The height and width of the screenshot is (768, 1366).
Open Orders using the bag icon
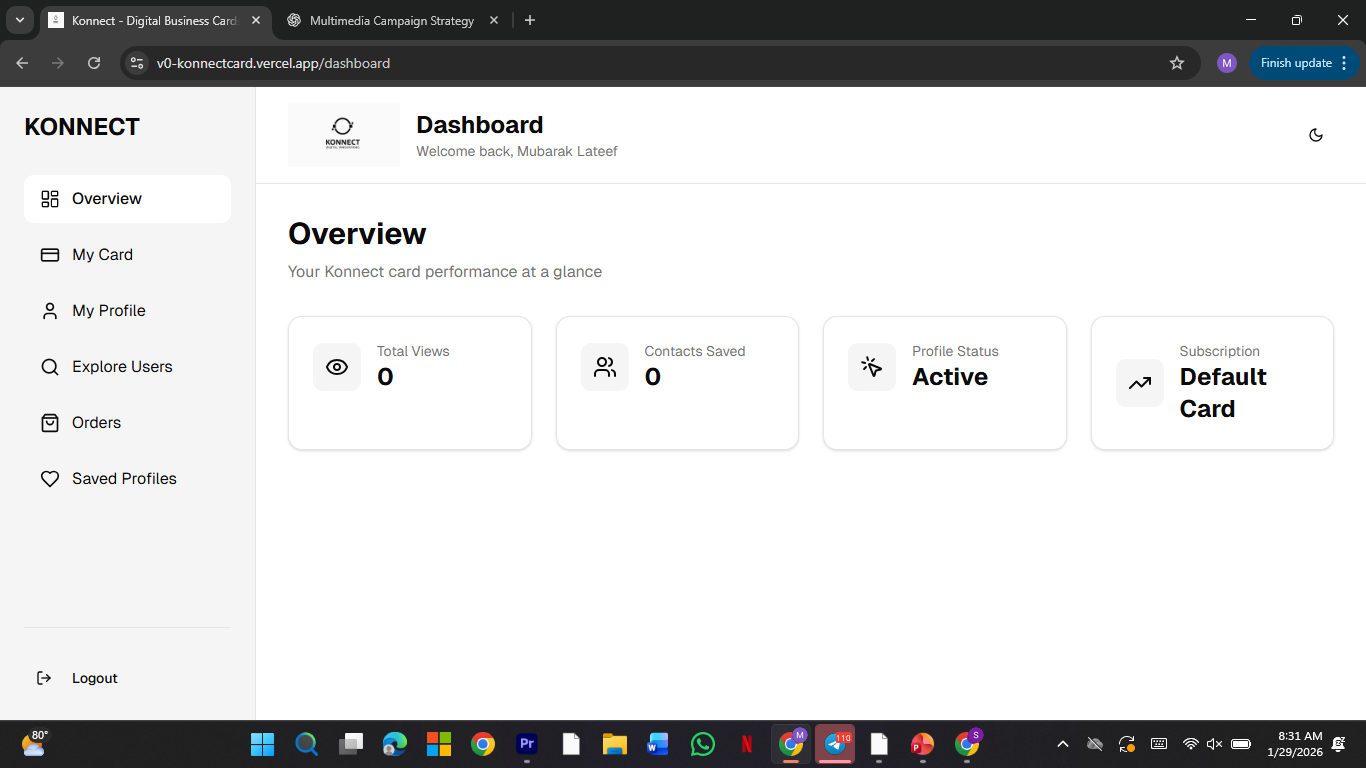tap(50, 422)
